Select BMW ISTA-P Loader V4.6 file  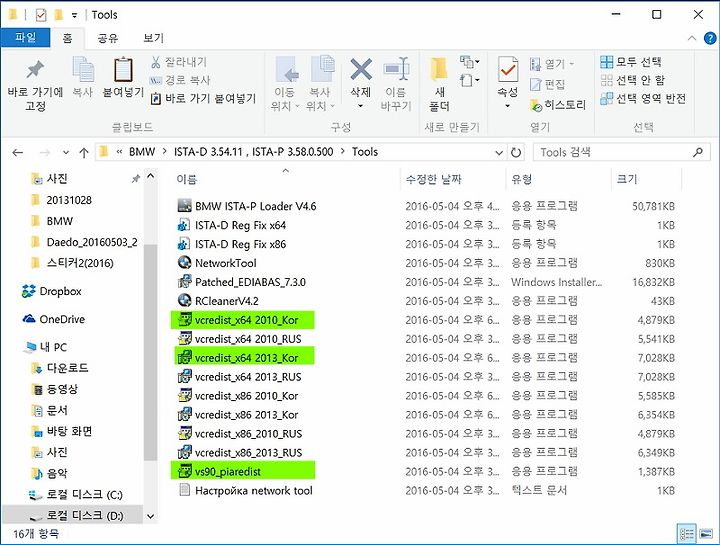point(247,206)
